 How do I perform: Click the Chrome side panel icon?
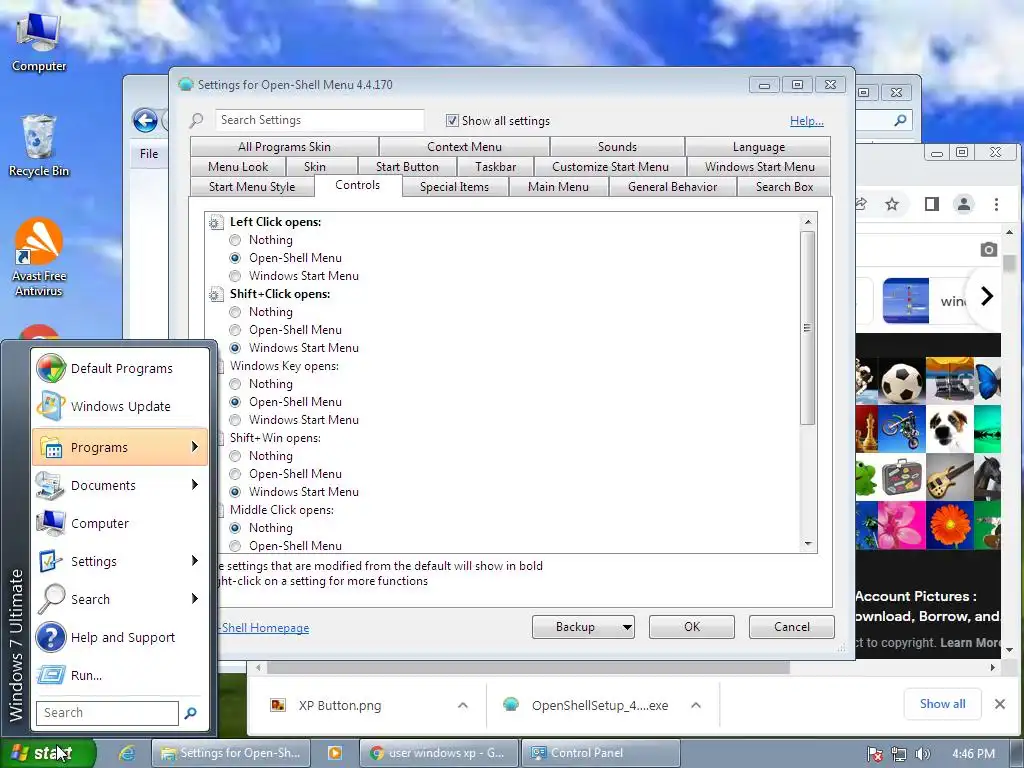click(x=932, y=204)
